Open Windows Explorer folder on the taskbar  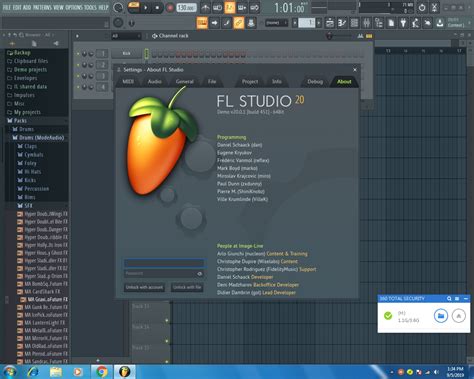click(56, 372)
